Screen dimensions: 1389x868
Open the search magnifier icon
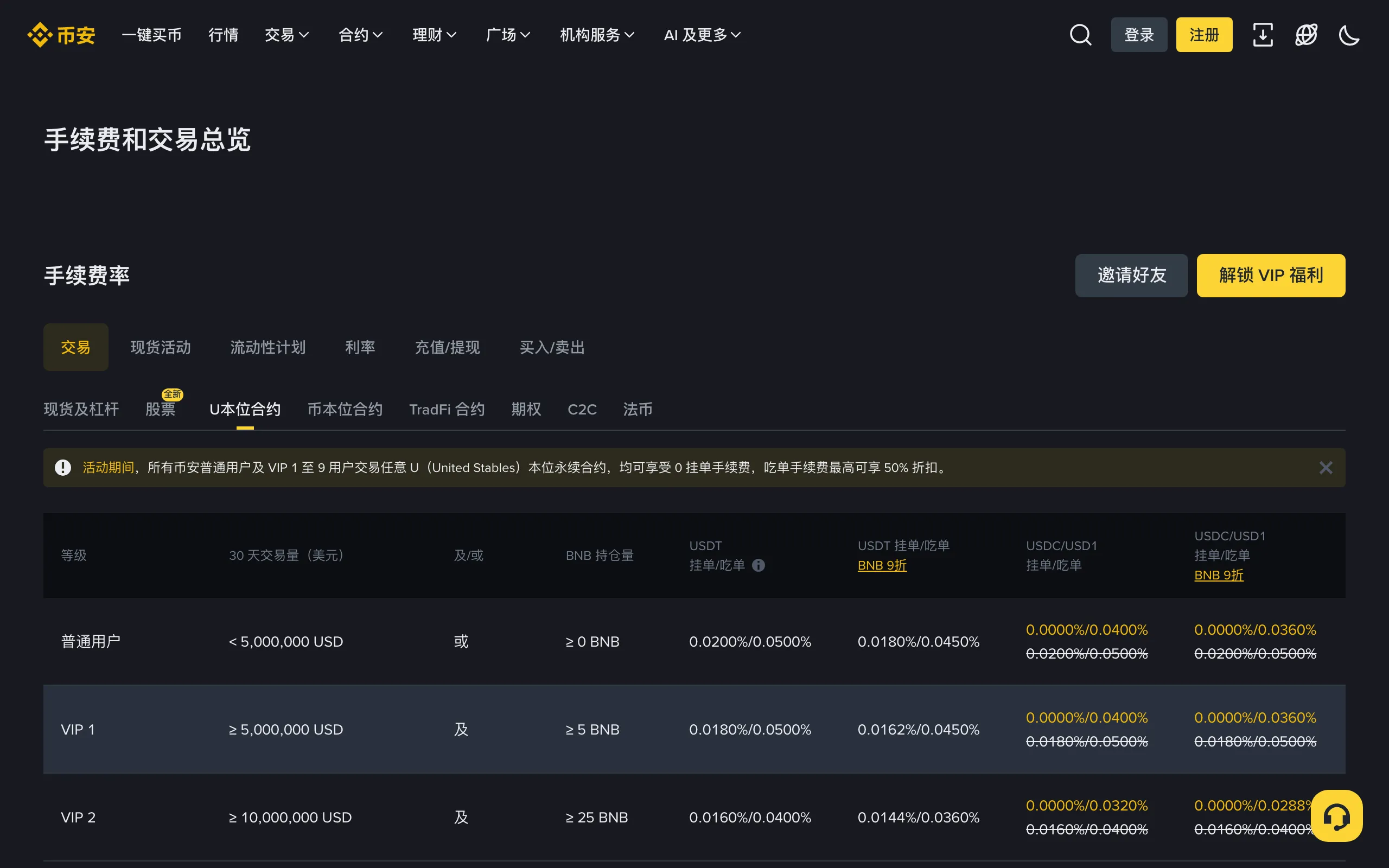(1080, 35)
